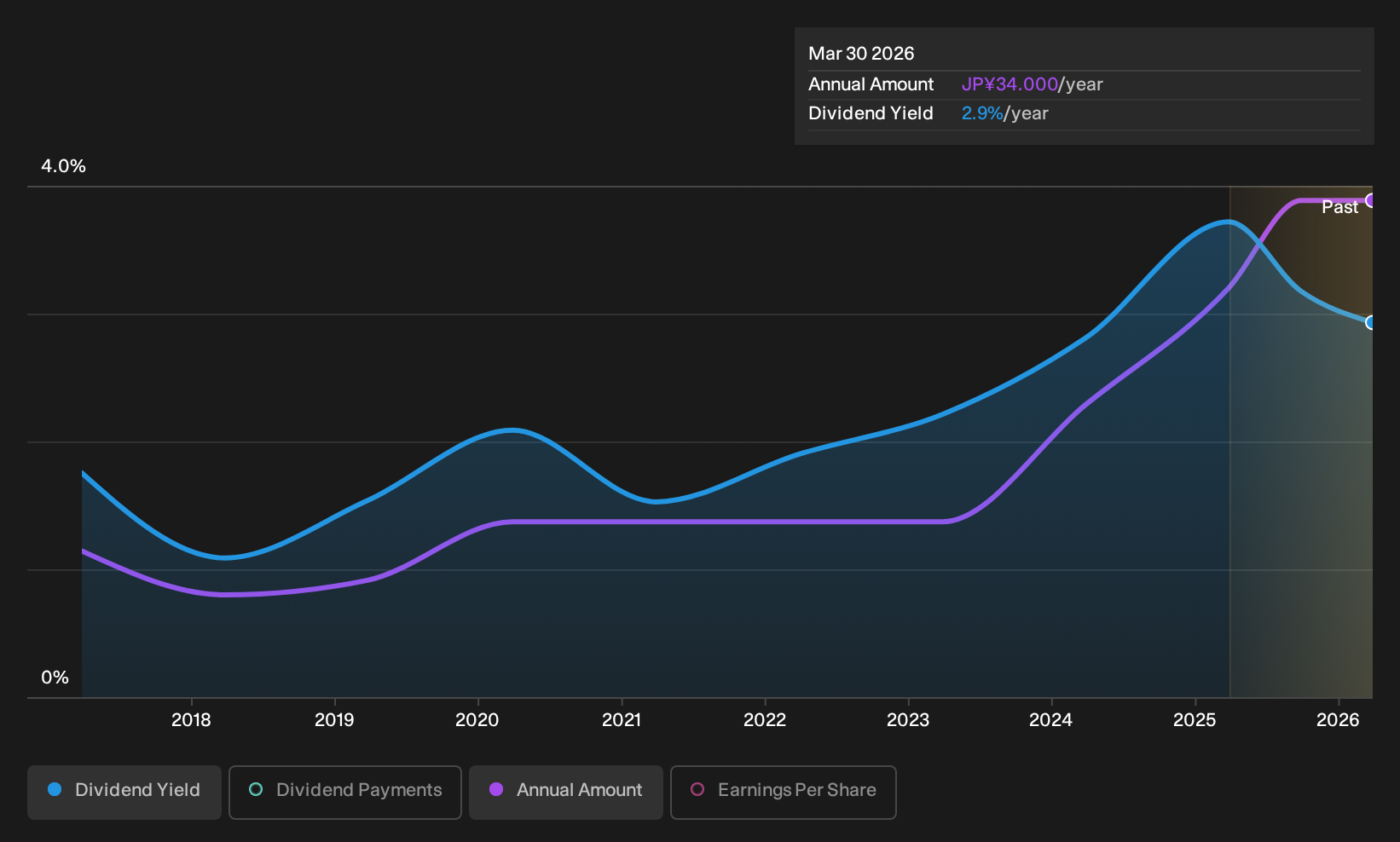Click the 2018 x-axis label

191,720
